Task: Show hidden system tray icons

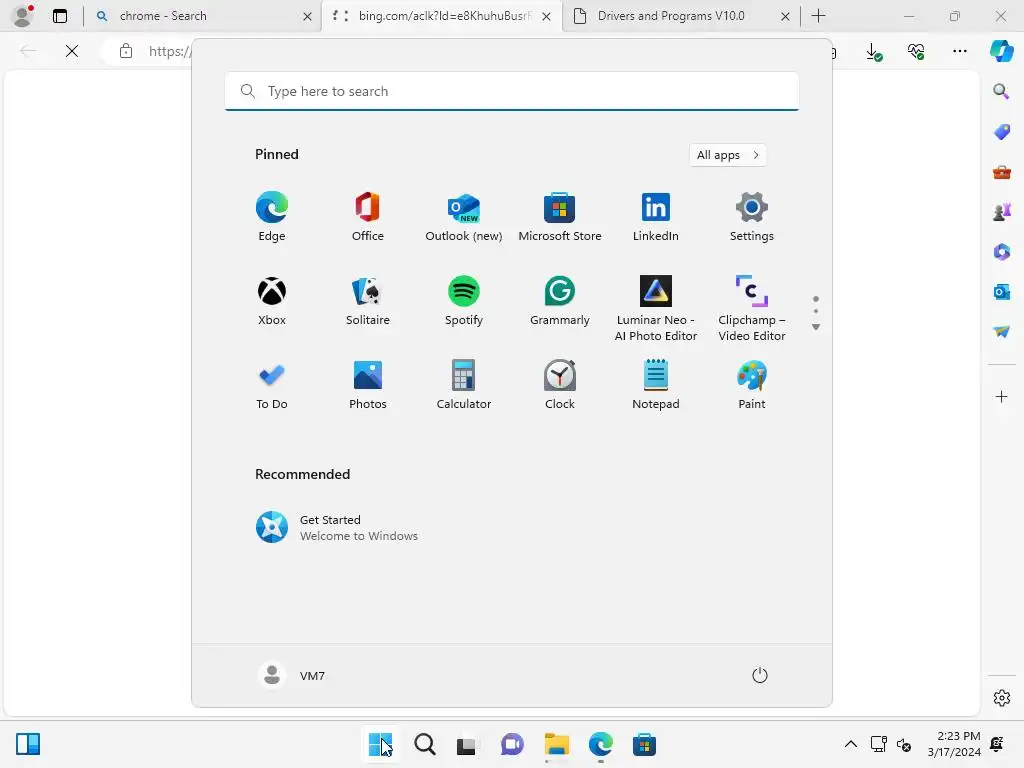Action: (x=850, y=744)
